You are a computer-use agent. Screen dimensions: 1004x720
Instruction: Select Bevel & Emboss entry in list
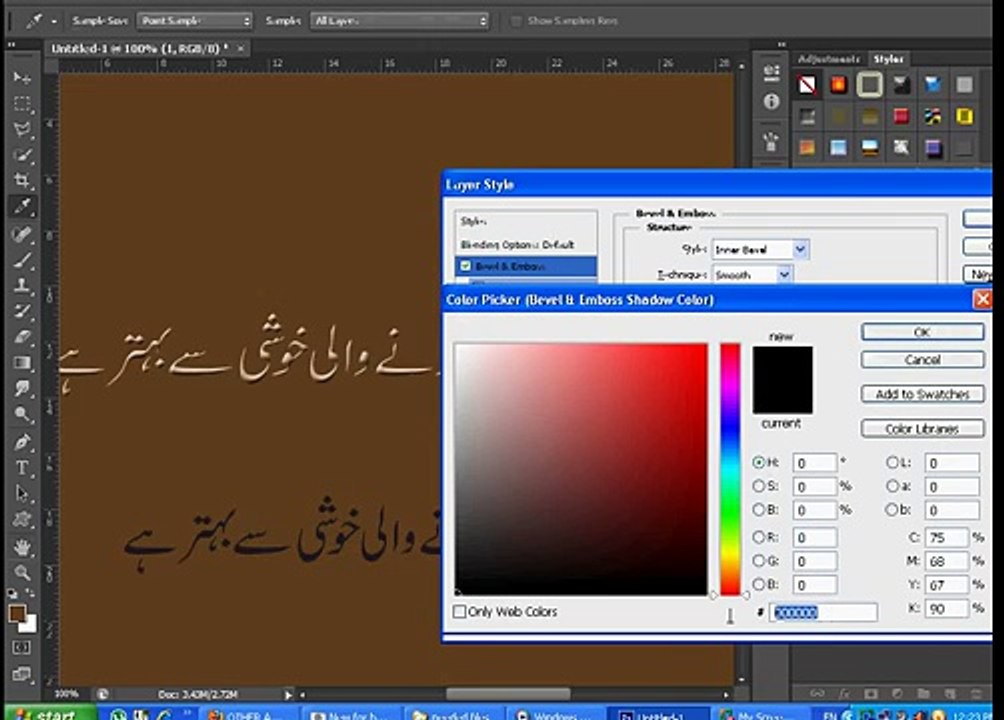pos(526,266)
